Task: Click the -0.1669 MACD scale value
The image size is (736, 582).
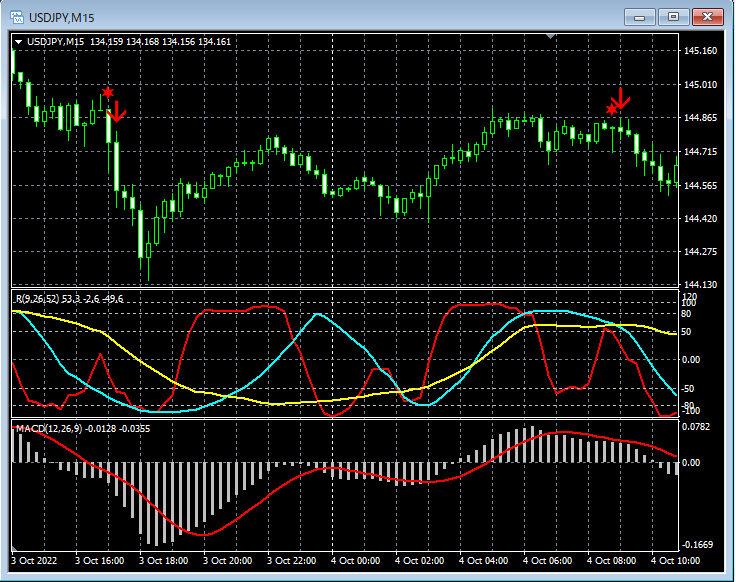Action: (x=698, y=544)
